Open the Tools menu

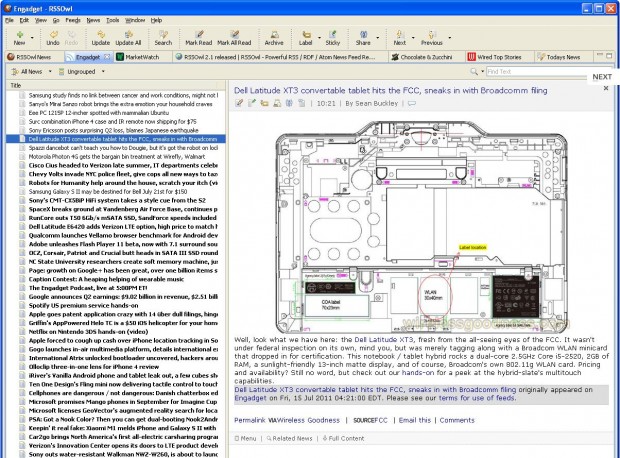click(112, 20)
